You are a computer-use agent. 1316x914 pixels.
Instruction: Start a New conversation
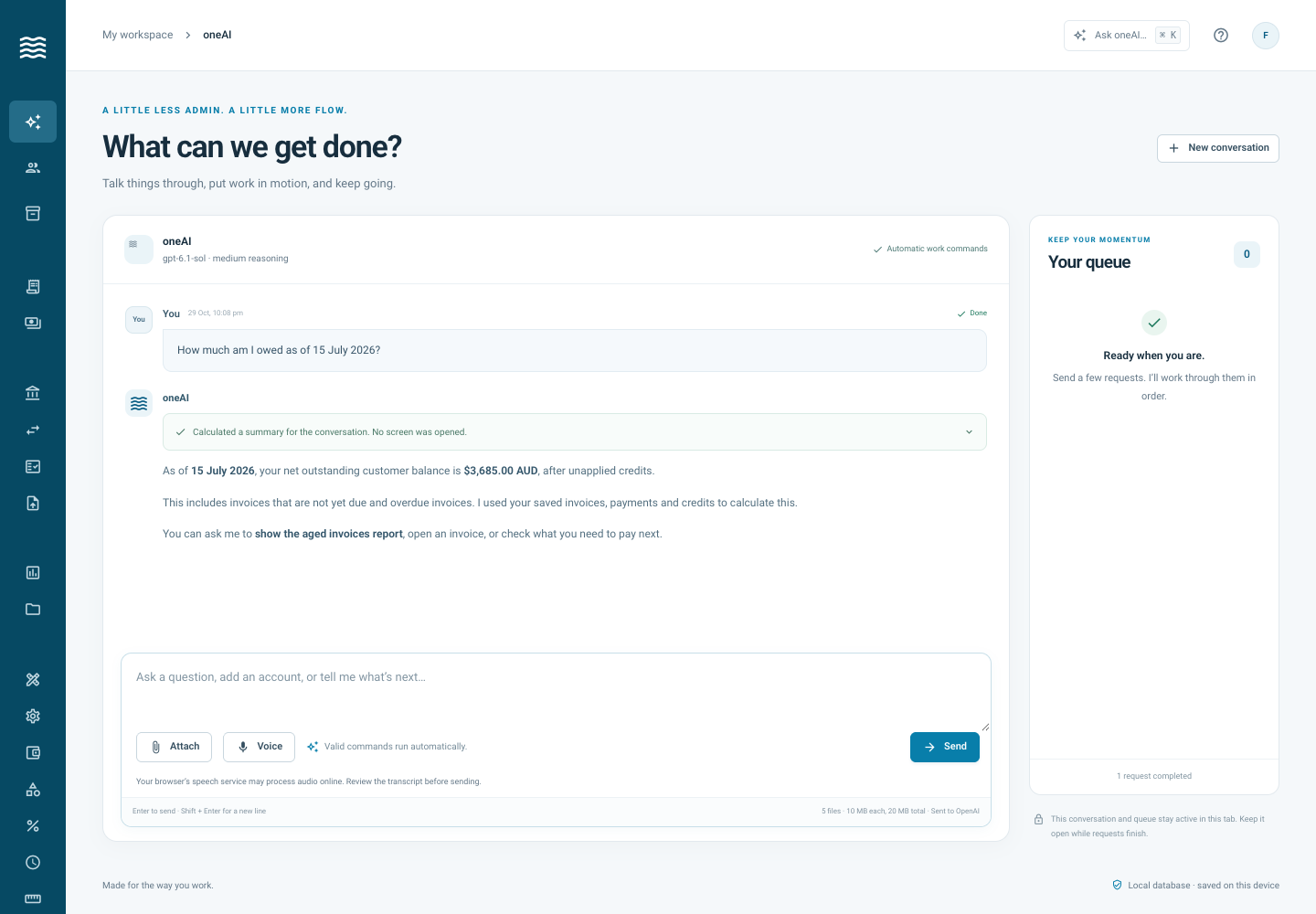pos(1218,148)
